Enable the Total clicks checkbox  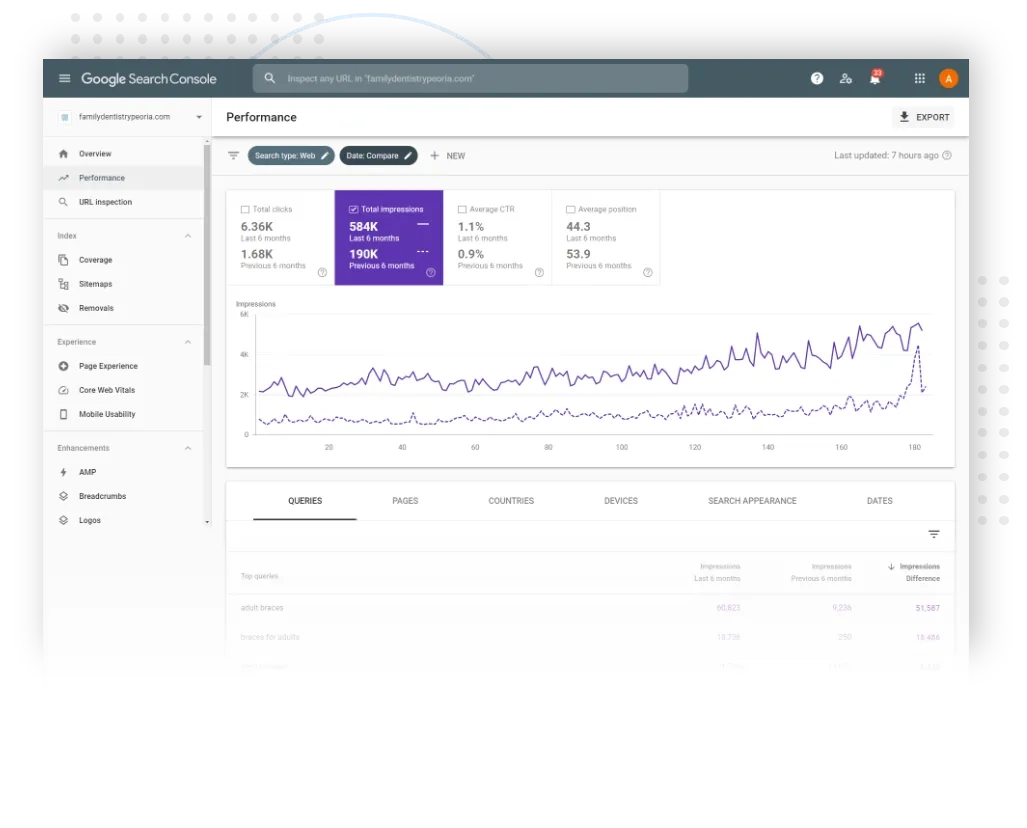246,210
